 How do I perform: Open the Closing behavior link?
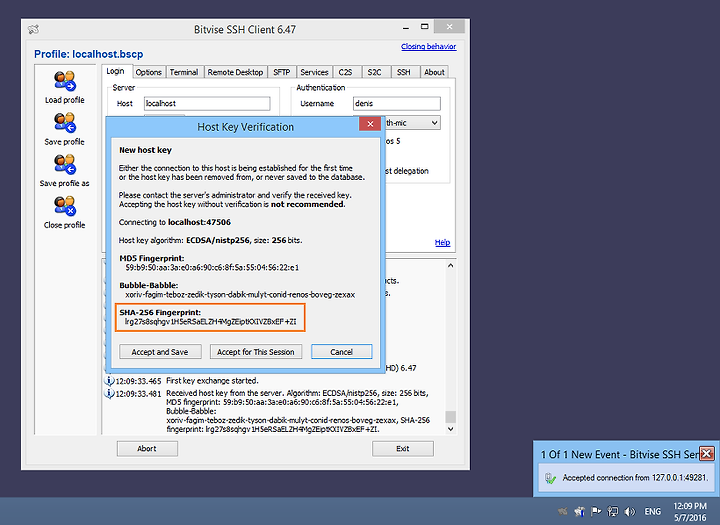pyautogui.click(x=428, y=46)
